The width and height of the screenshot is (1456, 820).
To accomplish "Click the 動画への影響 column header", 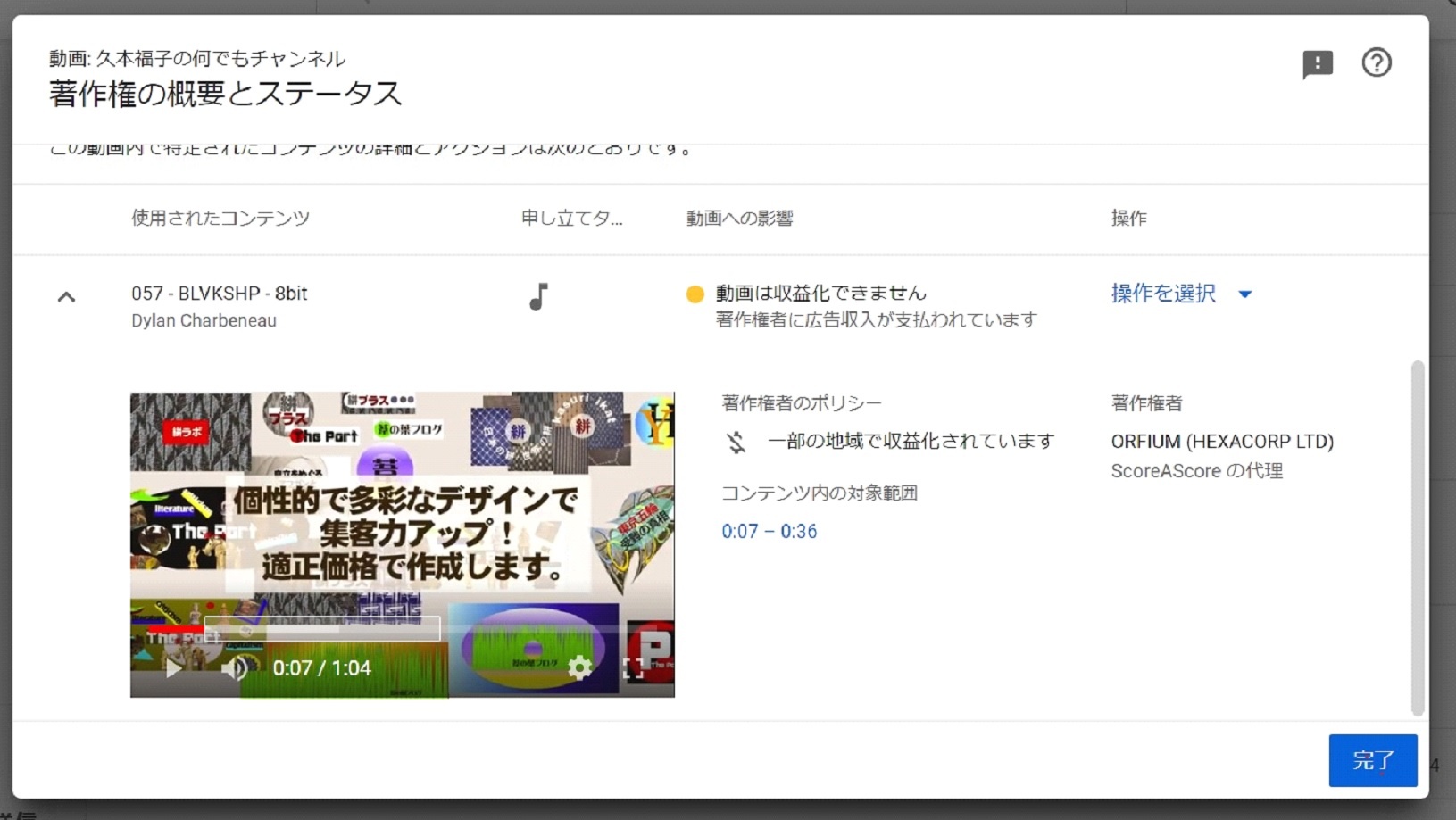I will 739,218.
